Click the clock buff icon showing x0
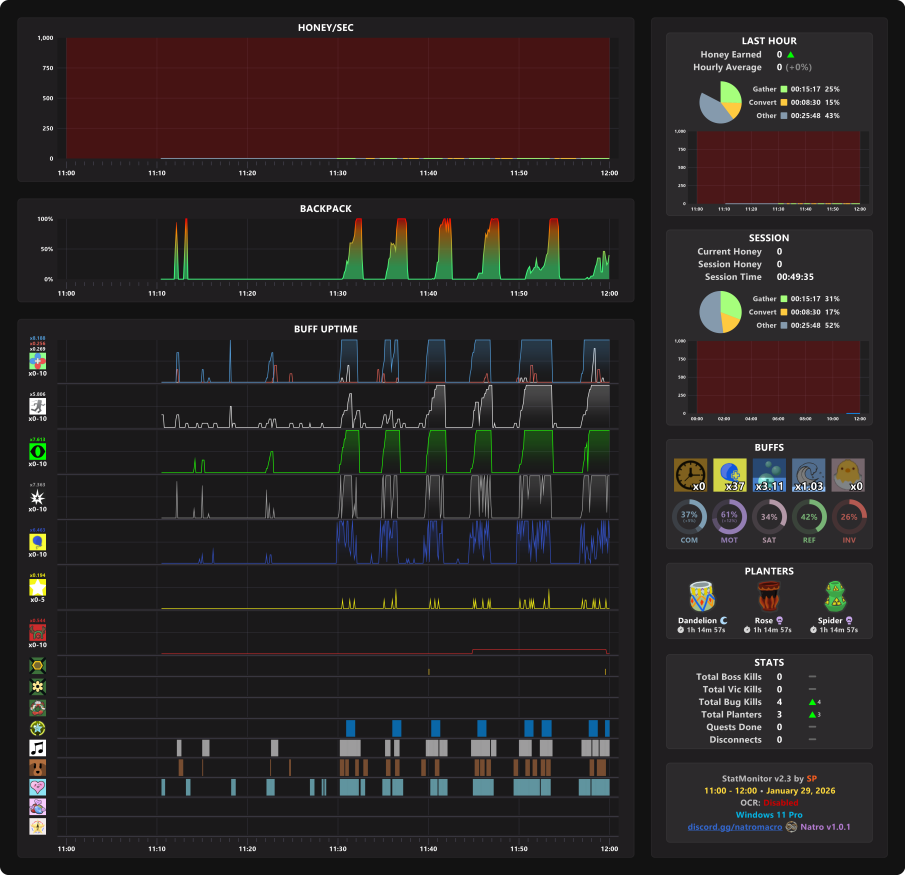Viewport: 905px width, 875px height. coord(690,475)
